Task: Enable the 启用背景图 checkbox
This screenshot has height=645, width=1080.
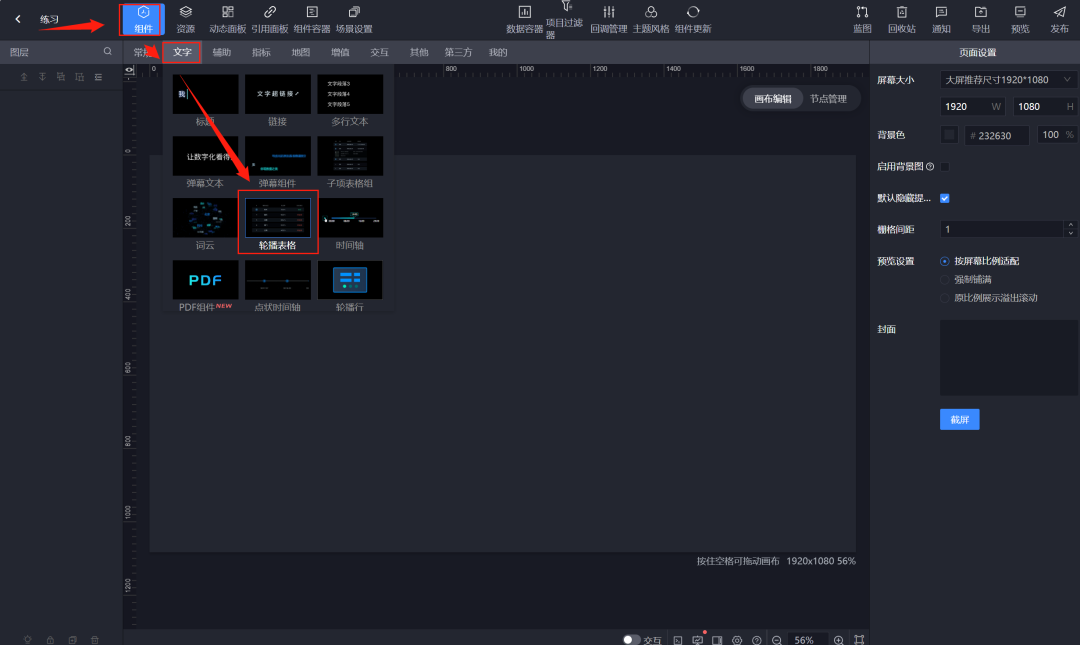Action: point(945,167)
